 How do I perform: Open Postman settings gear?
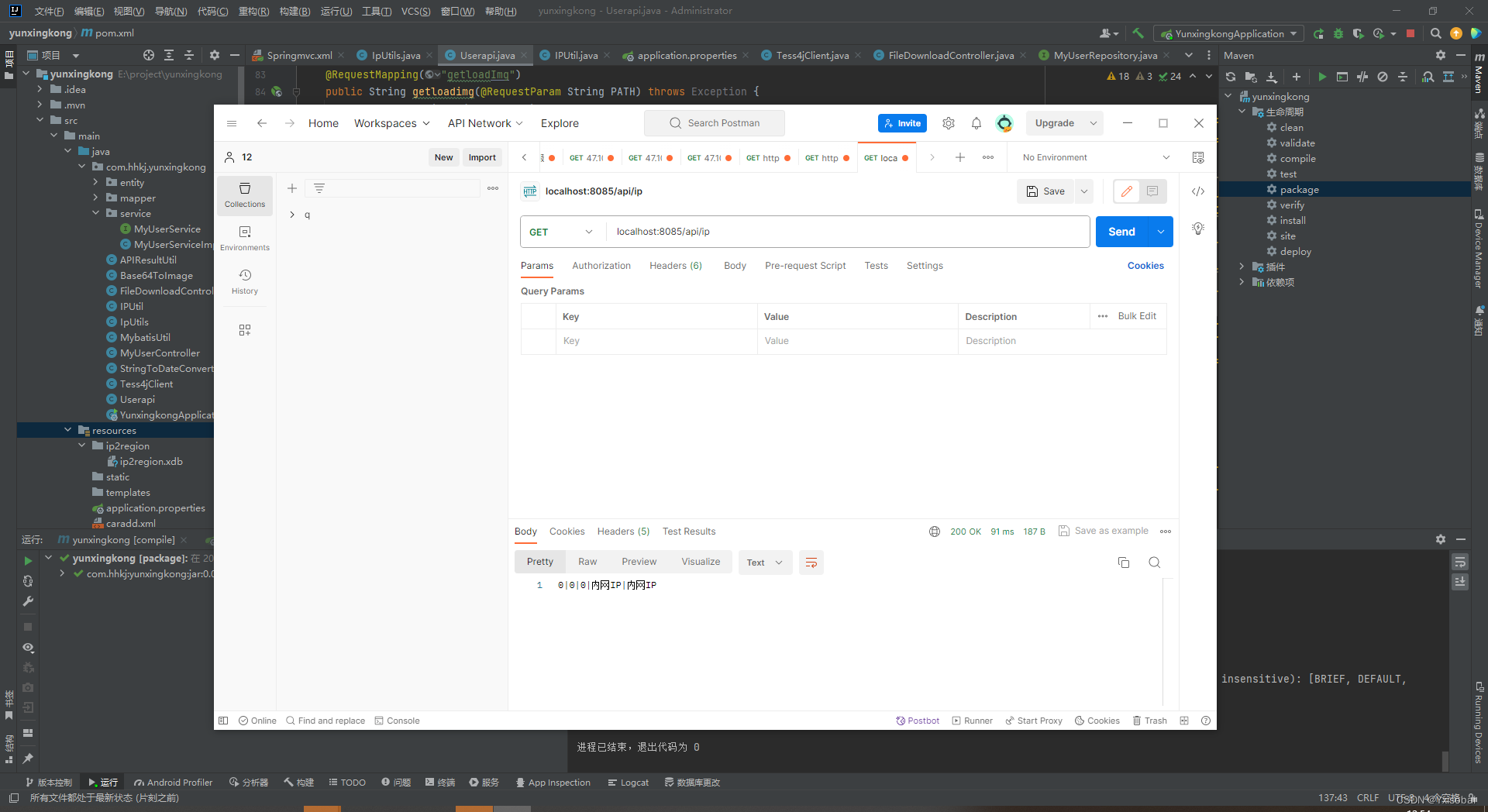(948, 123)
